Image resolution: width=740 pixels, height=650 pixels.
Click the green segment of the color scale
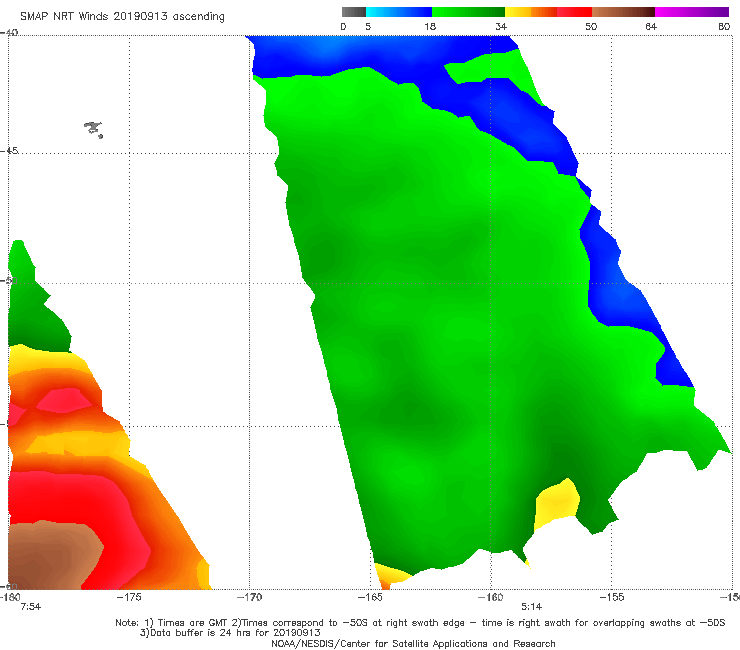point(468,12)
